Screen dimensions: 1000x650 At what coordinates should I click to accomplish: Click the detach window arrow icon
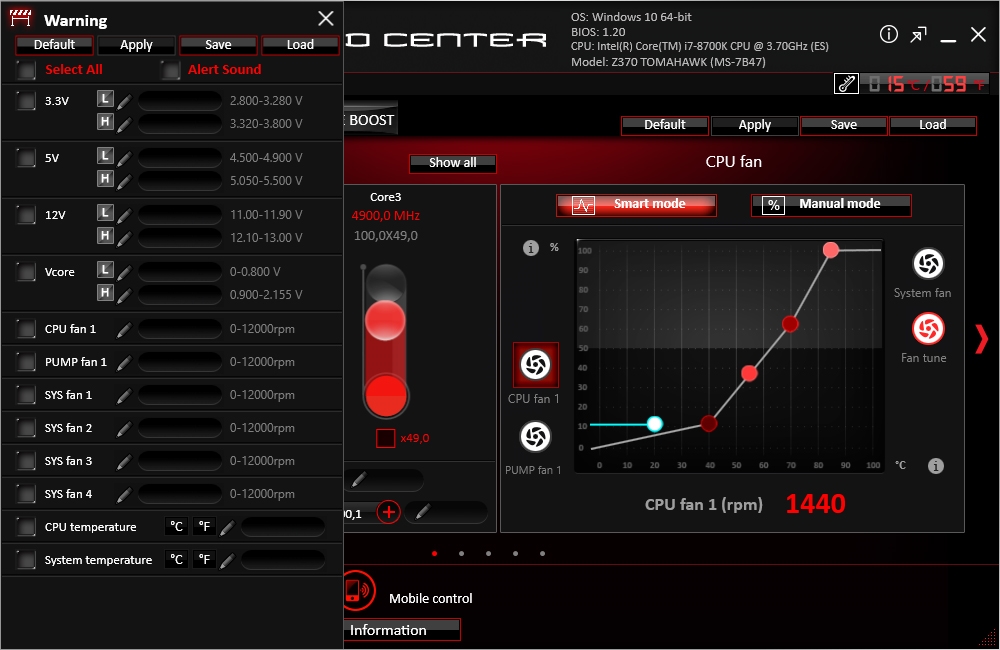click(x=918, y=34)
